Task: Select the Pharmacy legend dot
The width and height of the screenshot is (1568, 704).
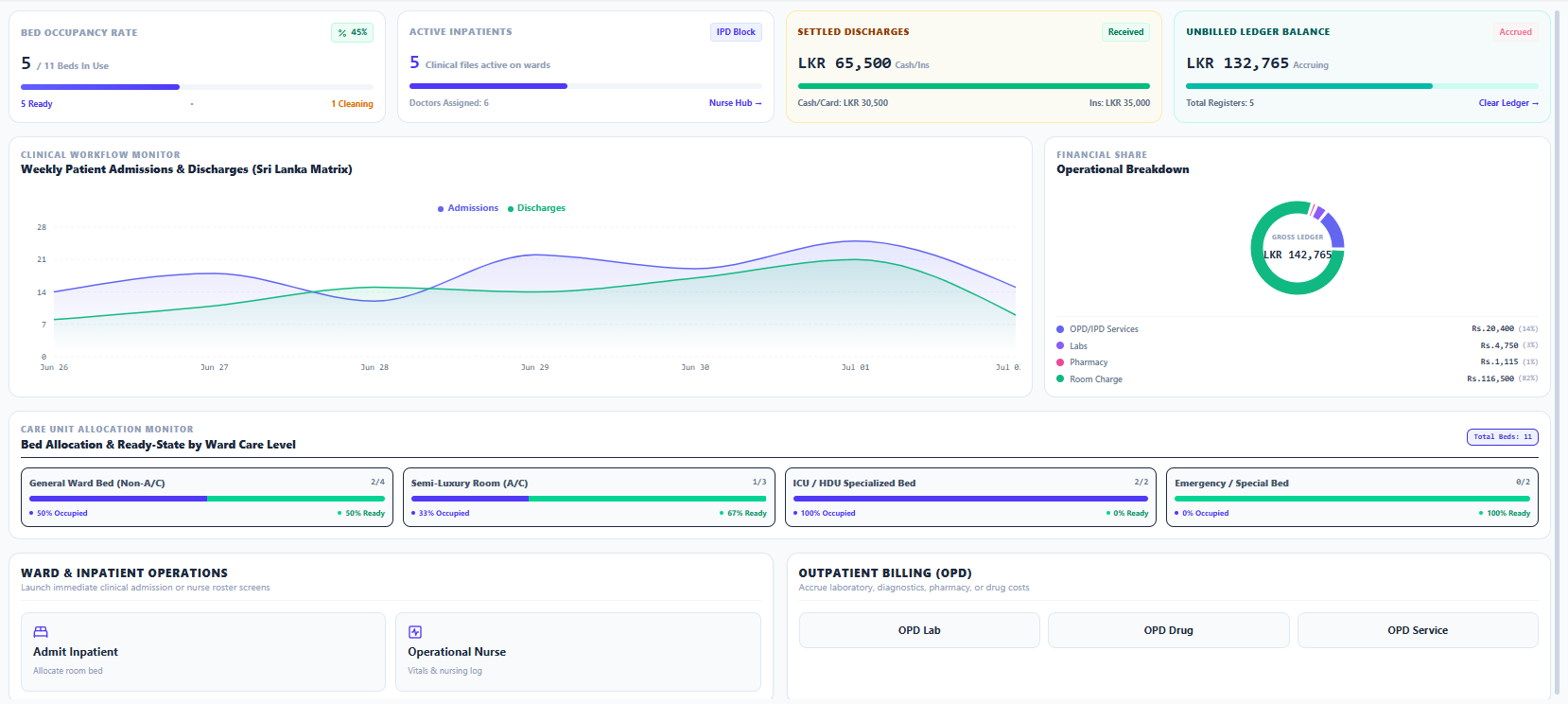Action: [x=1060, y=362]
